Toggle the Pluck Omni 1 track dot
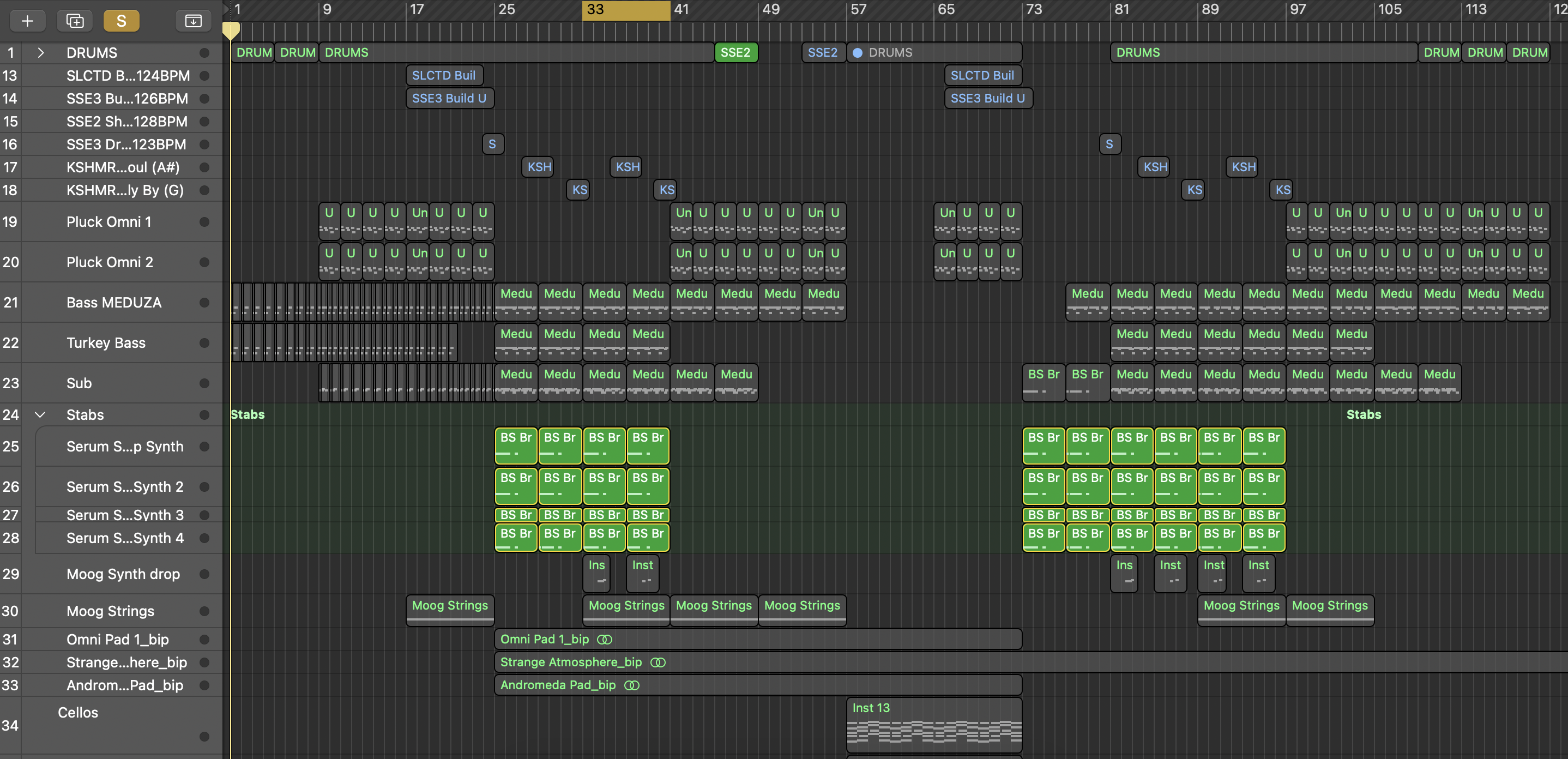This screenshot has height=759, width=1568. (204, 222)
